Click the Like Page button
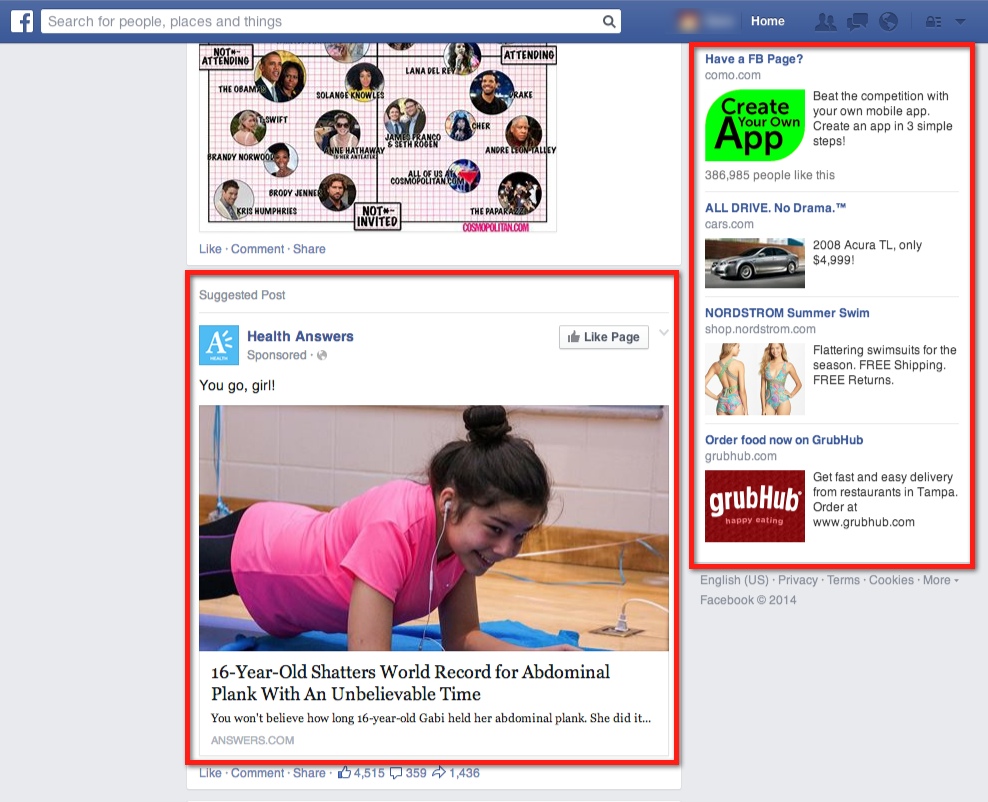The image size is (988, 802). [x=604, y=337]
